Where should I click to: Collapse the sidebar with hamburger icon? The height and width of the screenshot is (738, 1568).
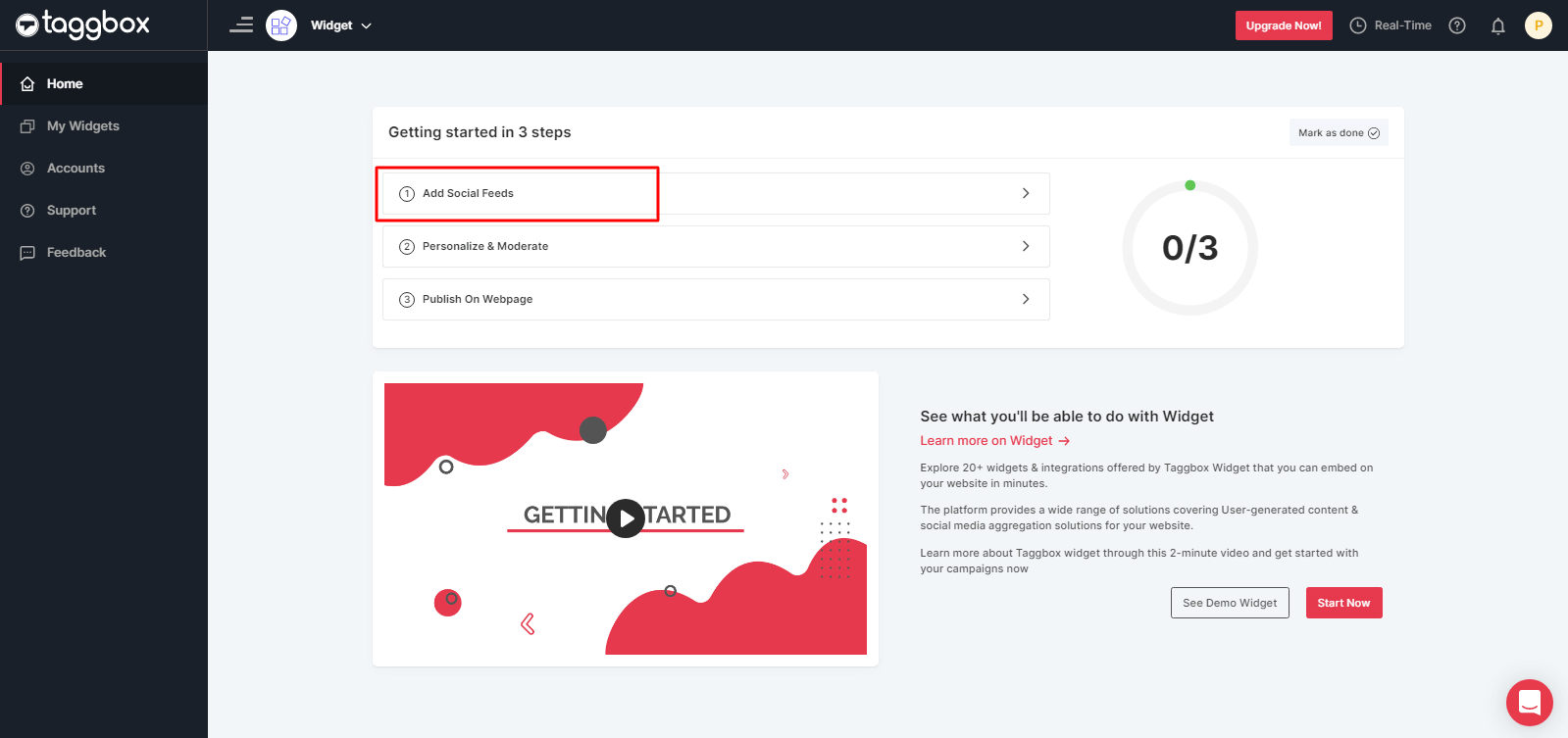(241, 25)
